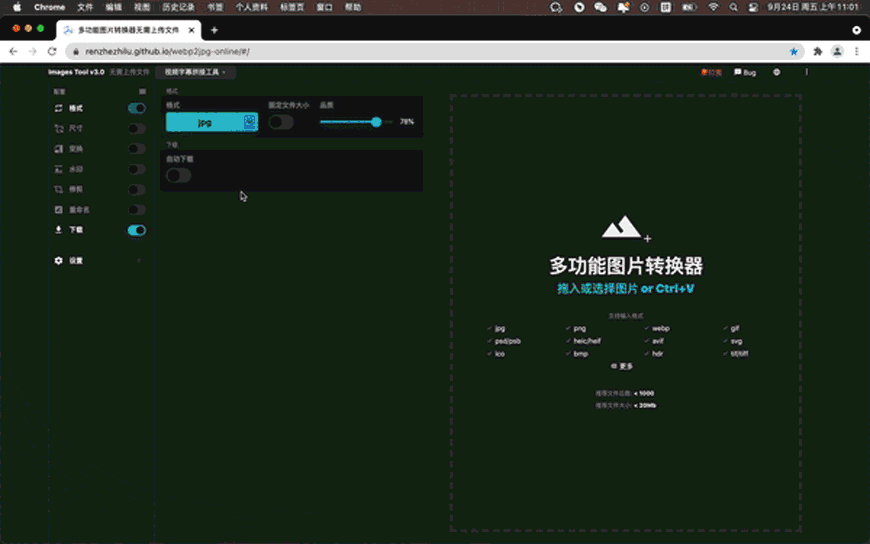The width and height of the screenshot is (870, 544).
Task: Enable the 修剪 crop toggle
Action: pos(137,189)
